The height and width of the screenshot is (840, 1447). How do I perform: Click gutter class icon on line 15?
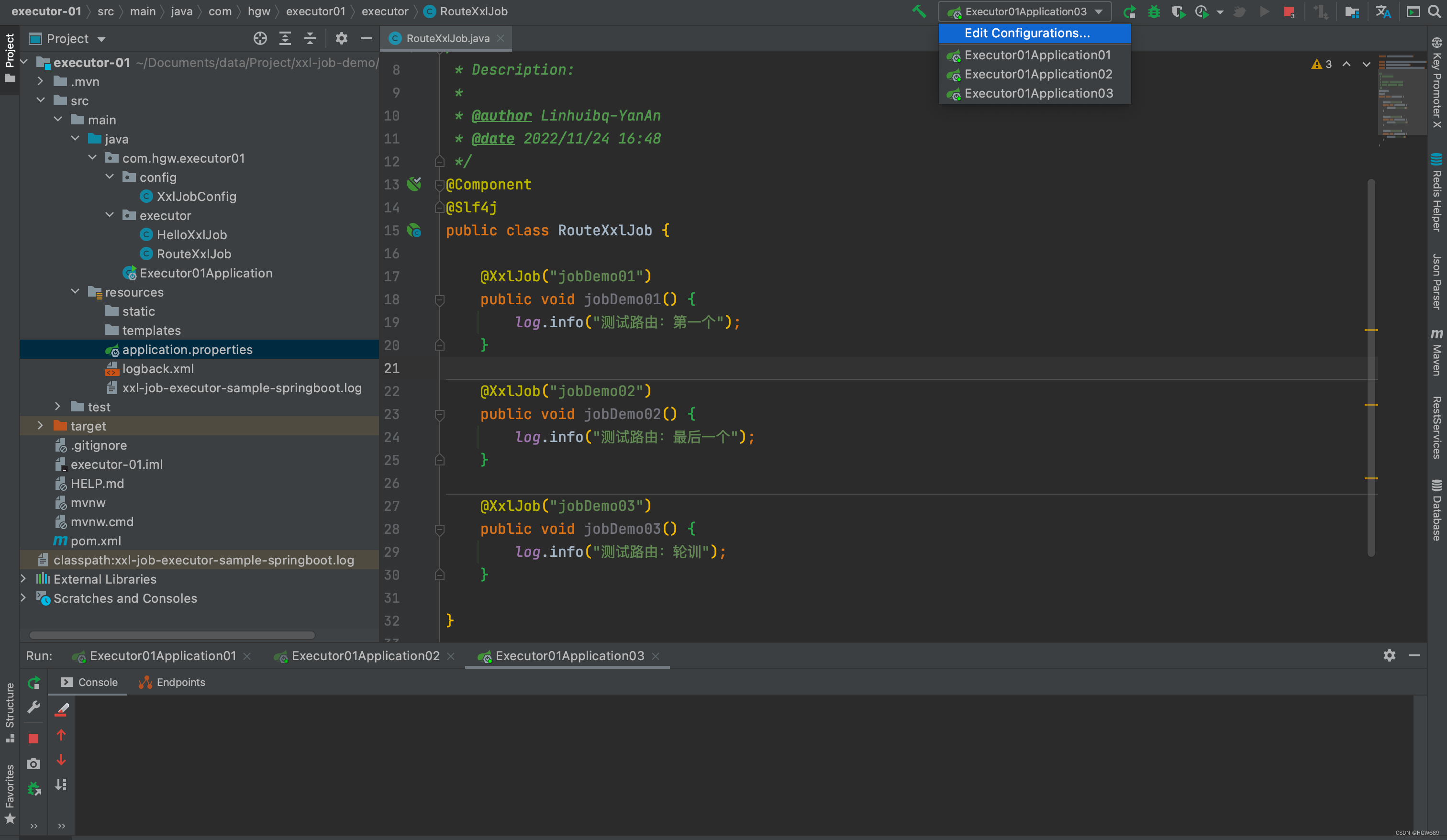click(x=414, y=230)
